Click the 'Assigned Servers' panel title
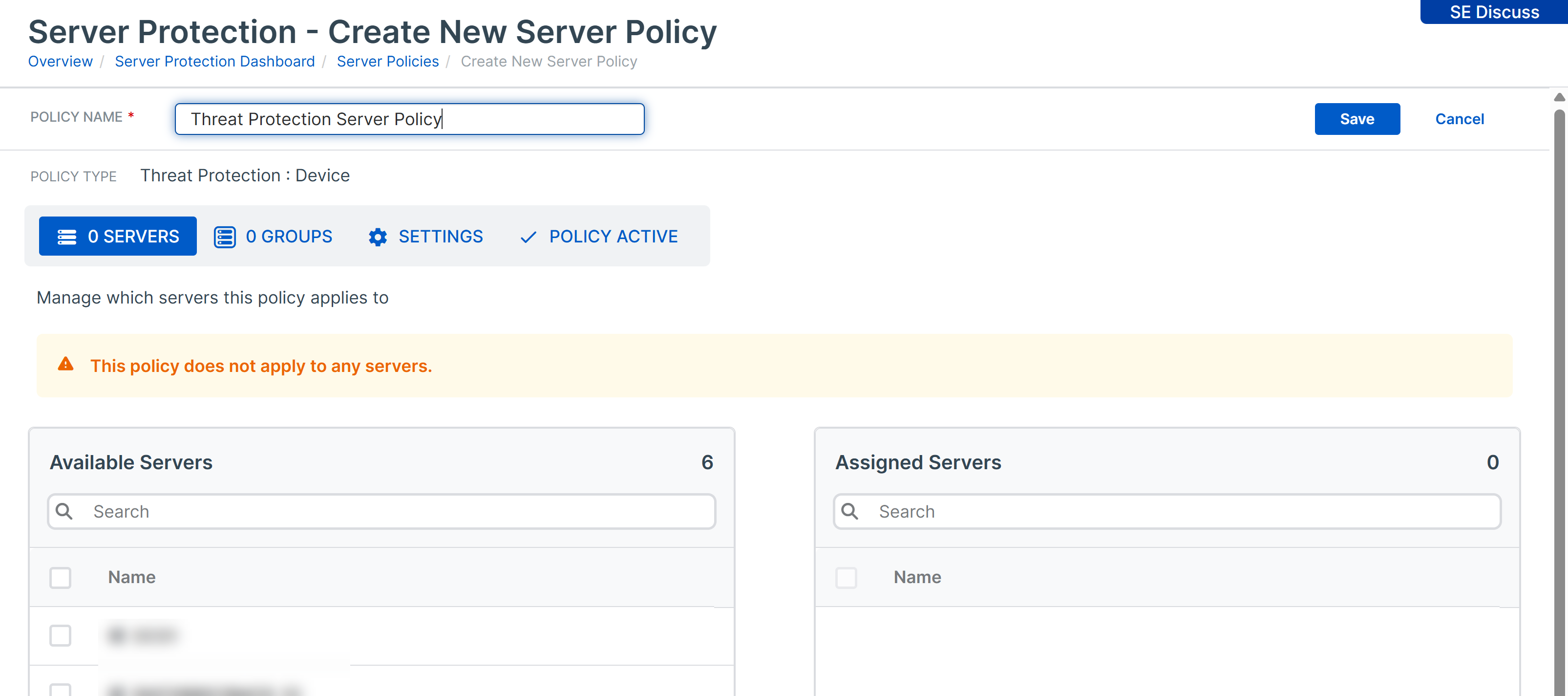Screen dimensions: 1568x696 [918, 462]
